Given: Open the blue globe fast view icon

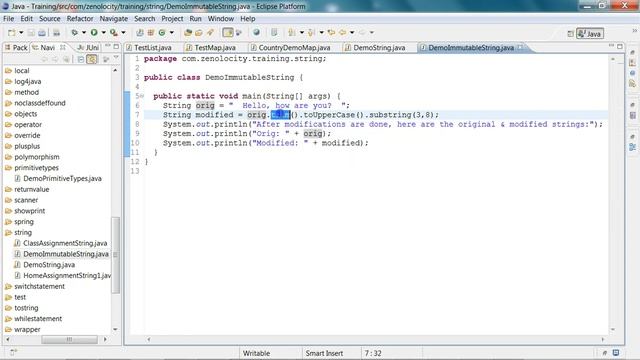Looking at the screenshot, I should (x=632, y=73).
